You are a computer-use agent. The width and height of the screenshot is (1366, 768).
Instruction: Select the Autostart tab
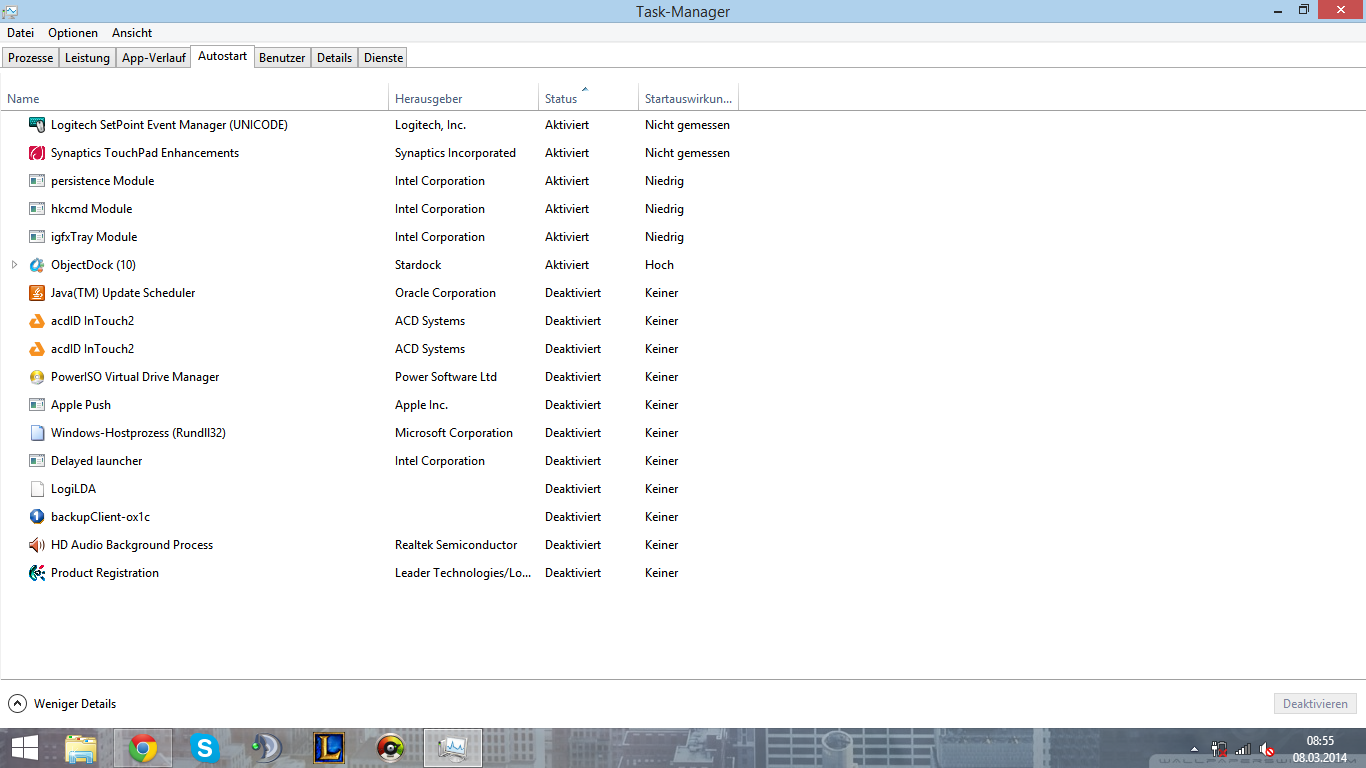pos(222,56)
